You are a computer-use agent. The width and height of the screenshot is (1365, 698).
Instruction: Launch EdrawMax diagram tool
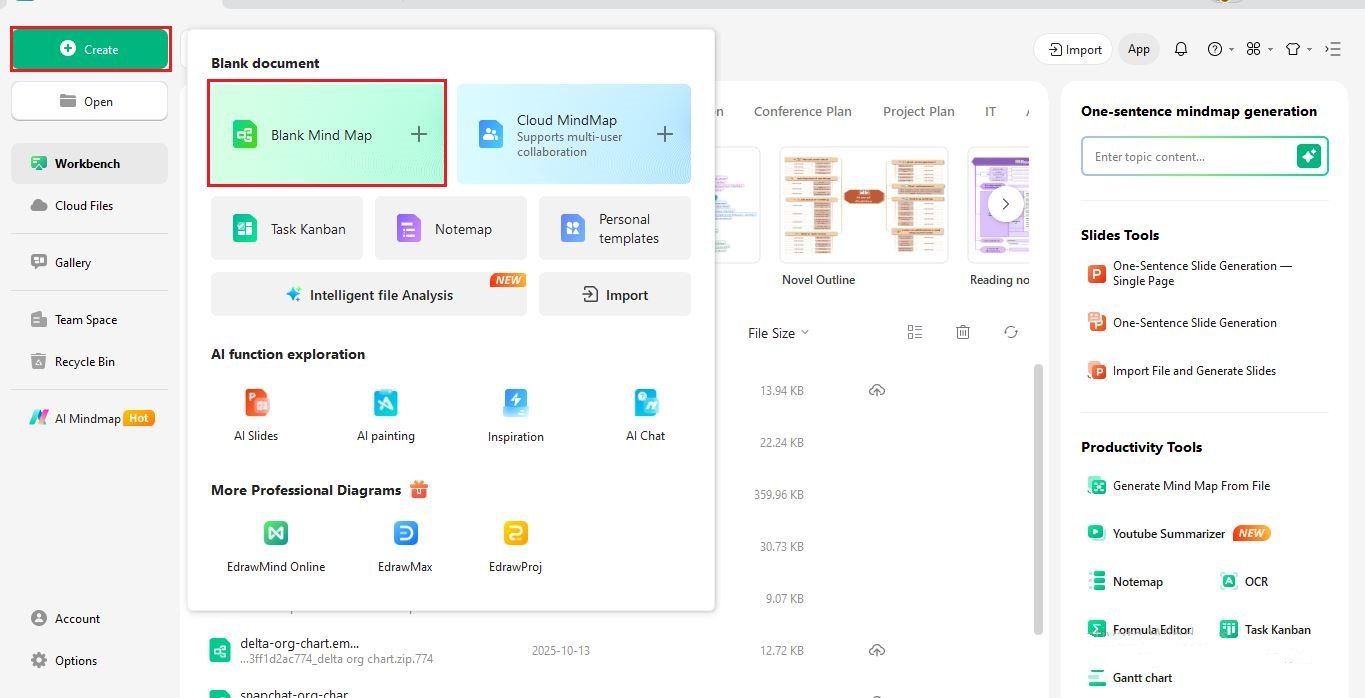[405, 543]
